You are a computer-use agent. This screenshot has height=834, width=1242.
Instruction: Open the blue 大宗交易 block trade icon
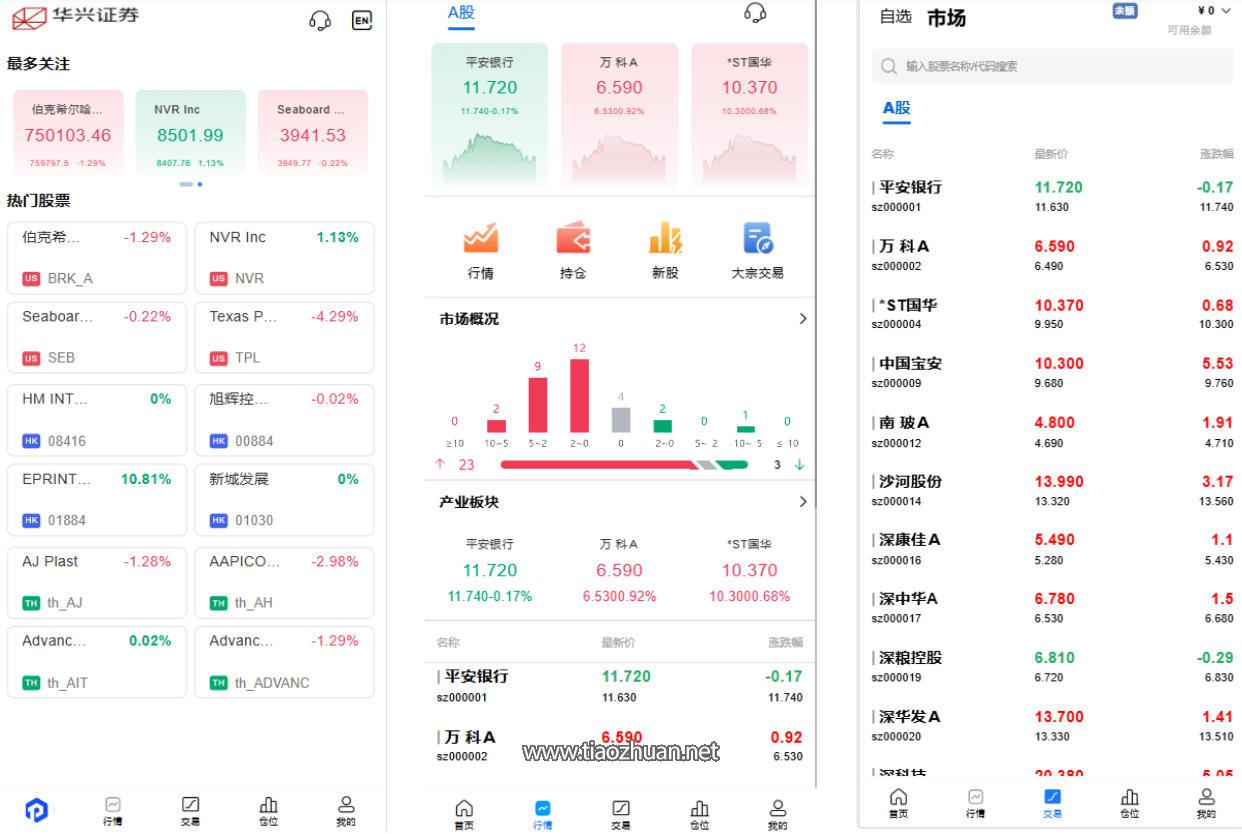click(757, 240)
